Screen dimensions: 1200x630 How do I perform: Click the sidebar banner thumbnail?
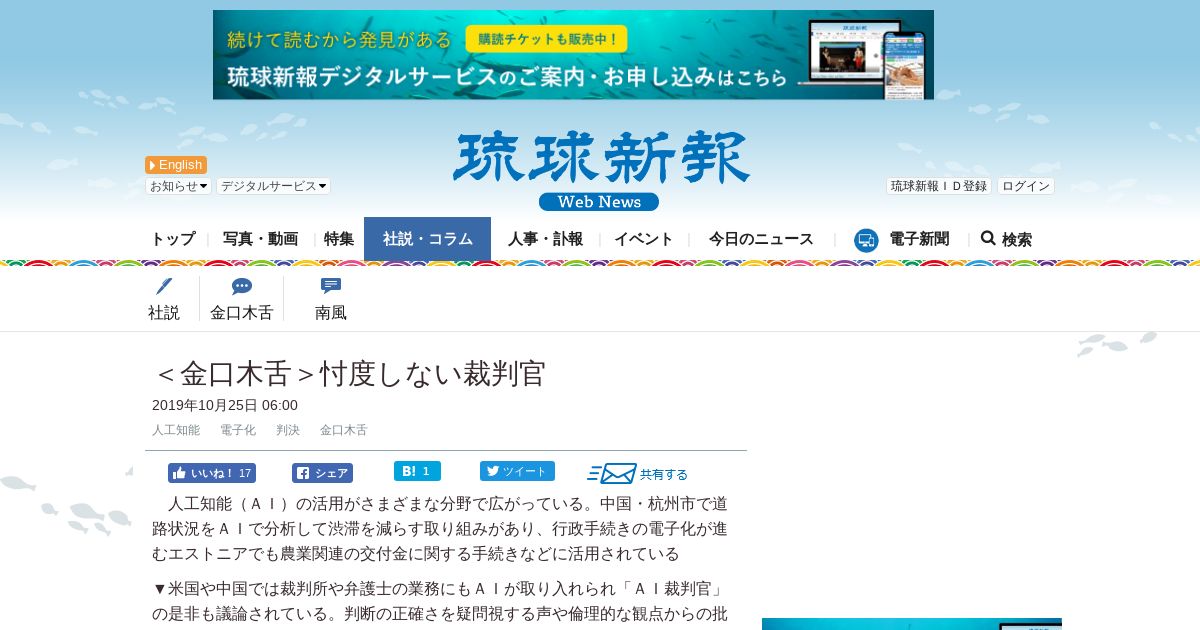(x=912, y=624)
